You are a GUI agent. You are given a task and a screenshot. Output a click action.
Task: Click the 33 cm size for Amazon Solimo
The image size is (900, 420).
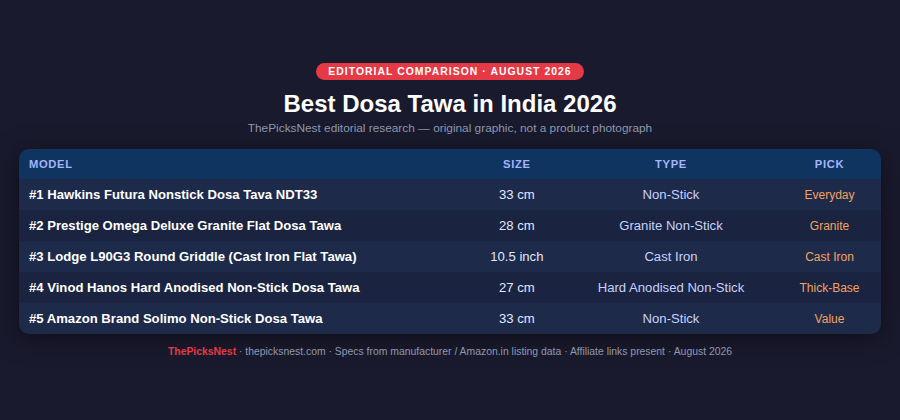click(x=517, y=319)
